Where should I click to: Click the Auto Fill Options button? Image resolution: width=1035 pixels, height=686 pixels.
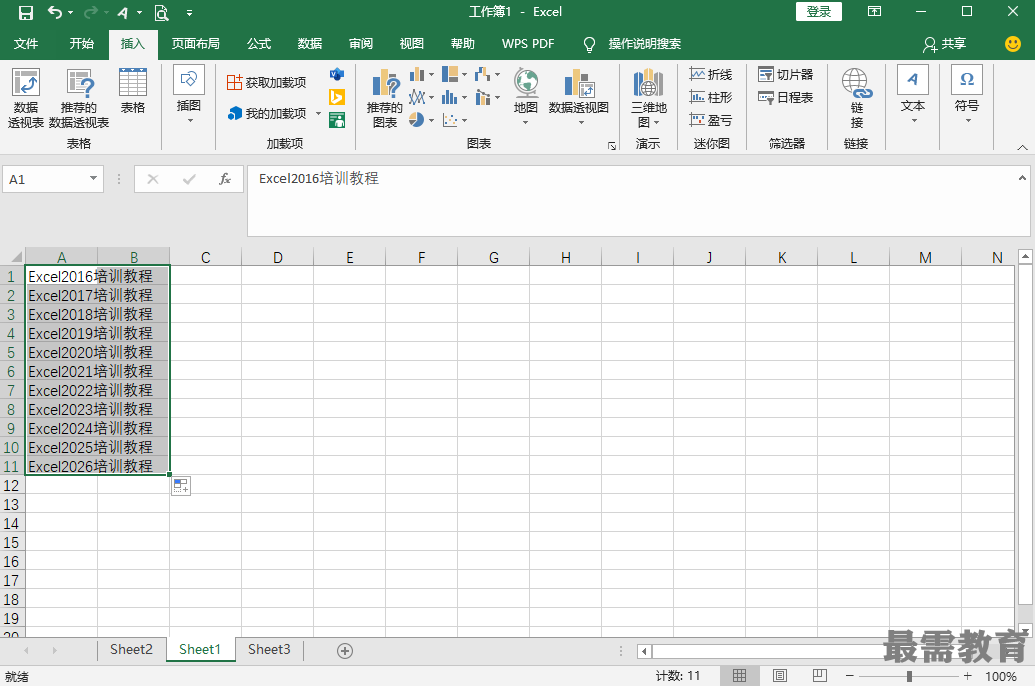coord(181,486)
